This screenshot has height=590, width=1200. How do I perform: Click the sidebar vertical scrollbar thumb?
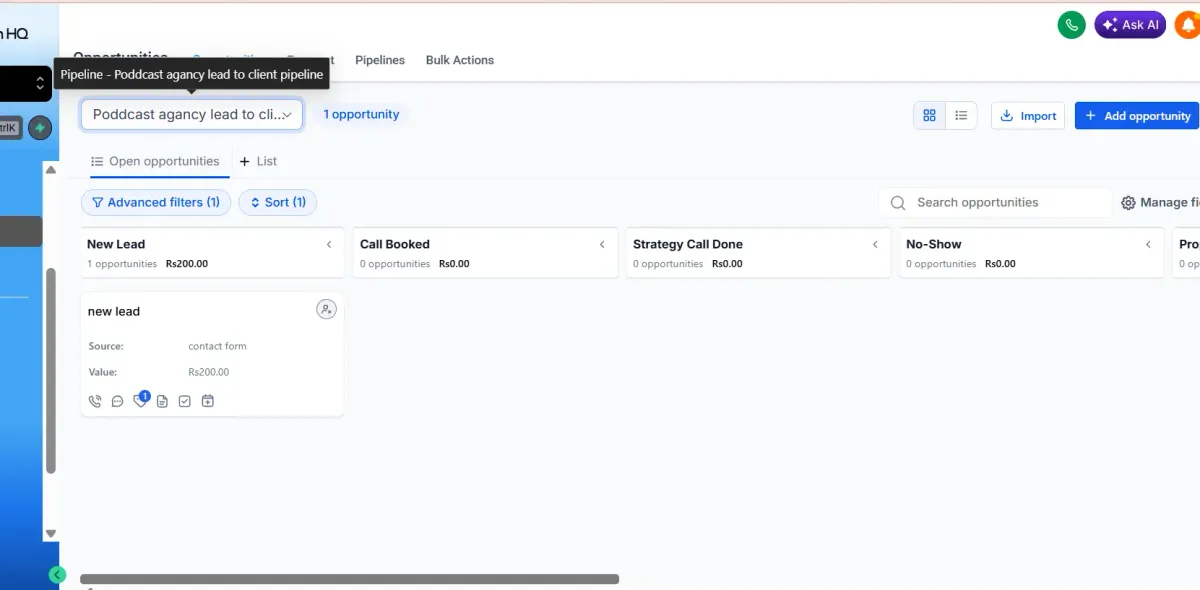pyautogui.click(x=51, y=370)
